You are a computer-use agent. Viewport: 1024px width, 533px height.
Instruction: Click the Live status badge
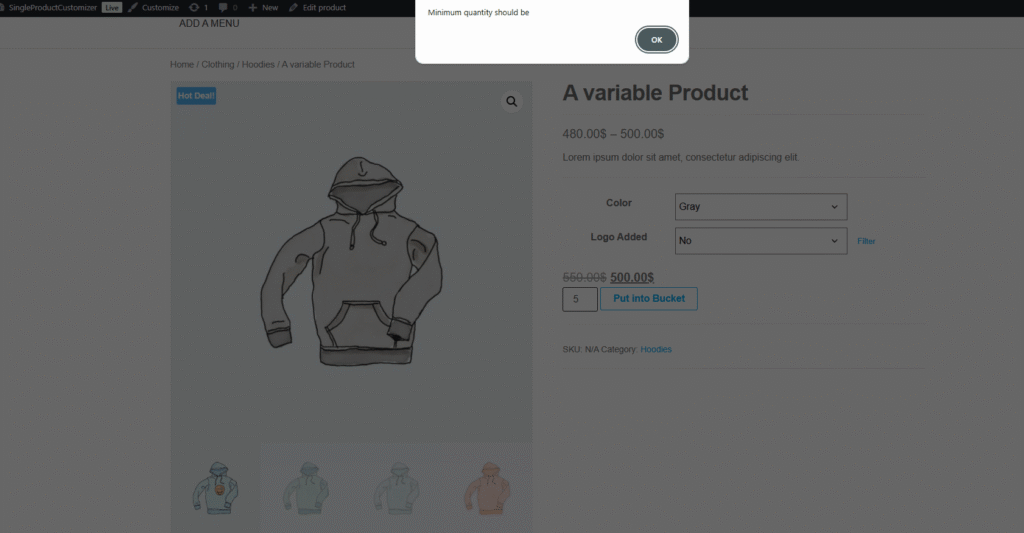(111, 7)
